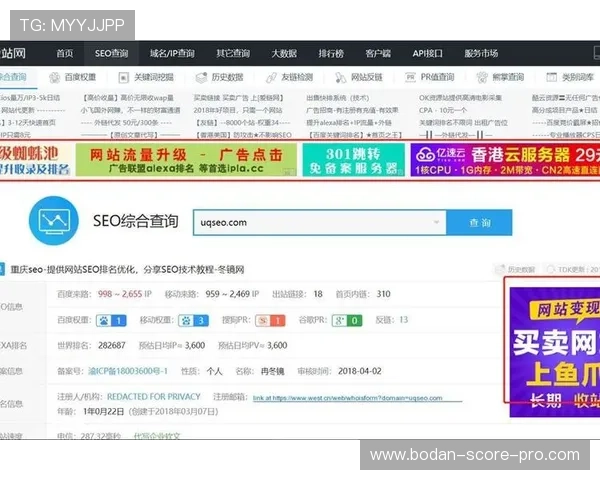
Task: Click the 反链 value 13
Action: pos(403,320)
